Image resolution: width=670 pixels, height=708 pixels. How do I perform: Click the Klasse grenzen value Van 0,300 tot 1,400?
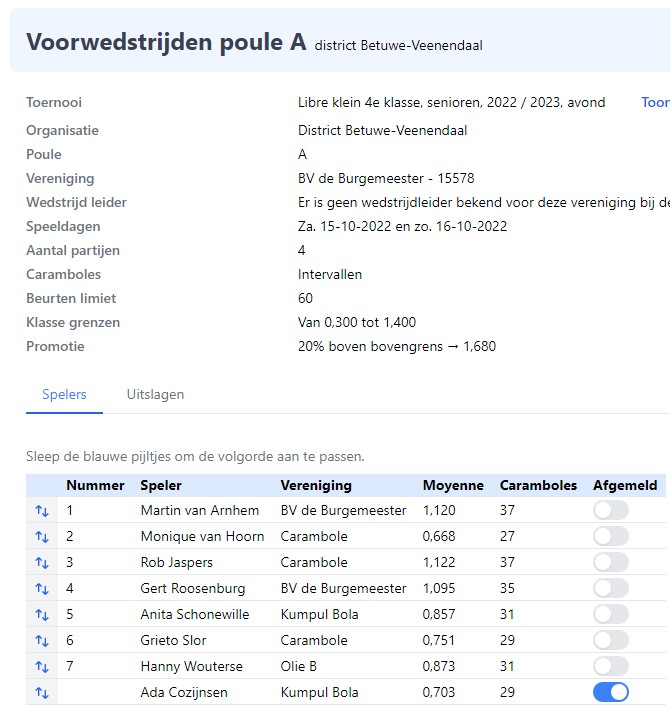[x=357, y=322]
